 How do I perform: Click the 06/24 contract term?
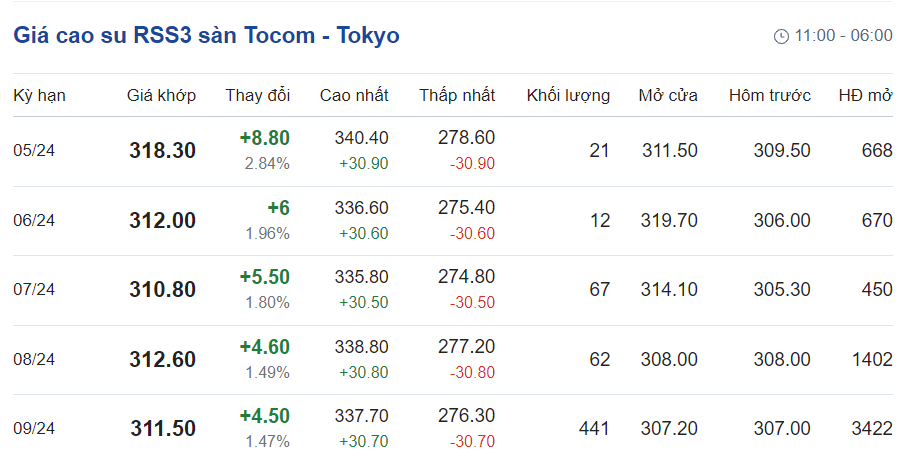[x=34, y=221]
